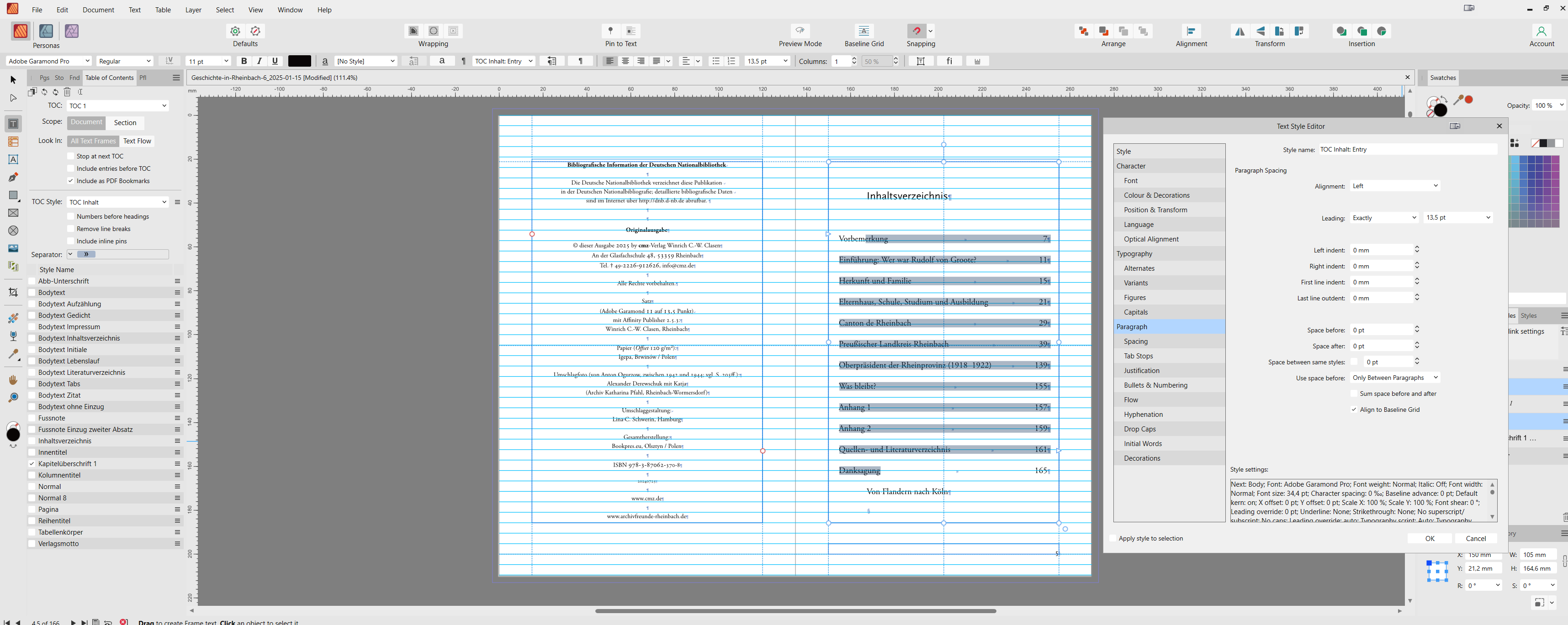
Task: Uncheck Kapitelüberschrift 1 style
Action: click(x=32, y=463)
